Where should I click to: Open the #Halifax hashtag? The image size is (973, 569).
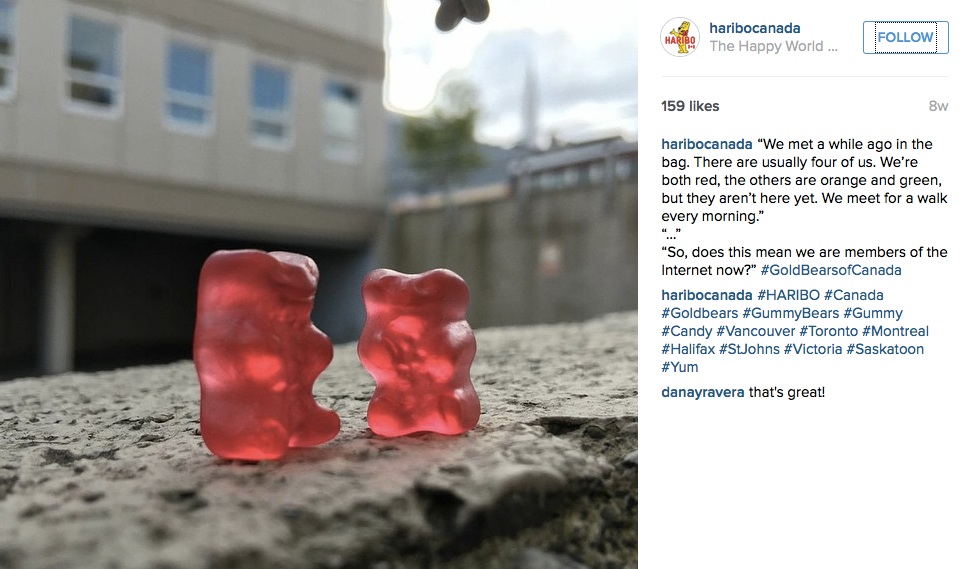coord(688,349)
